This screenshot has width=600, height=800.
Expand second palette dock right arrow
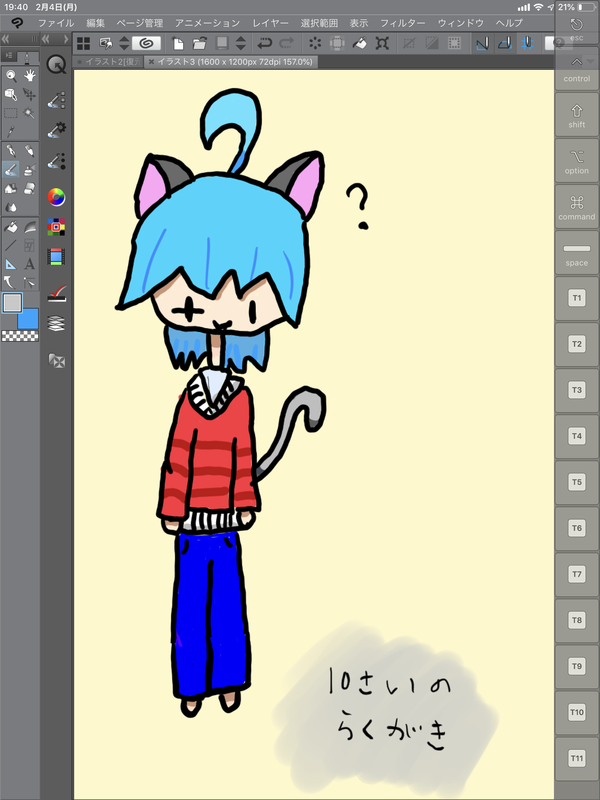[x=64, y=40]
